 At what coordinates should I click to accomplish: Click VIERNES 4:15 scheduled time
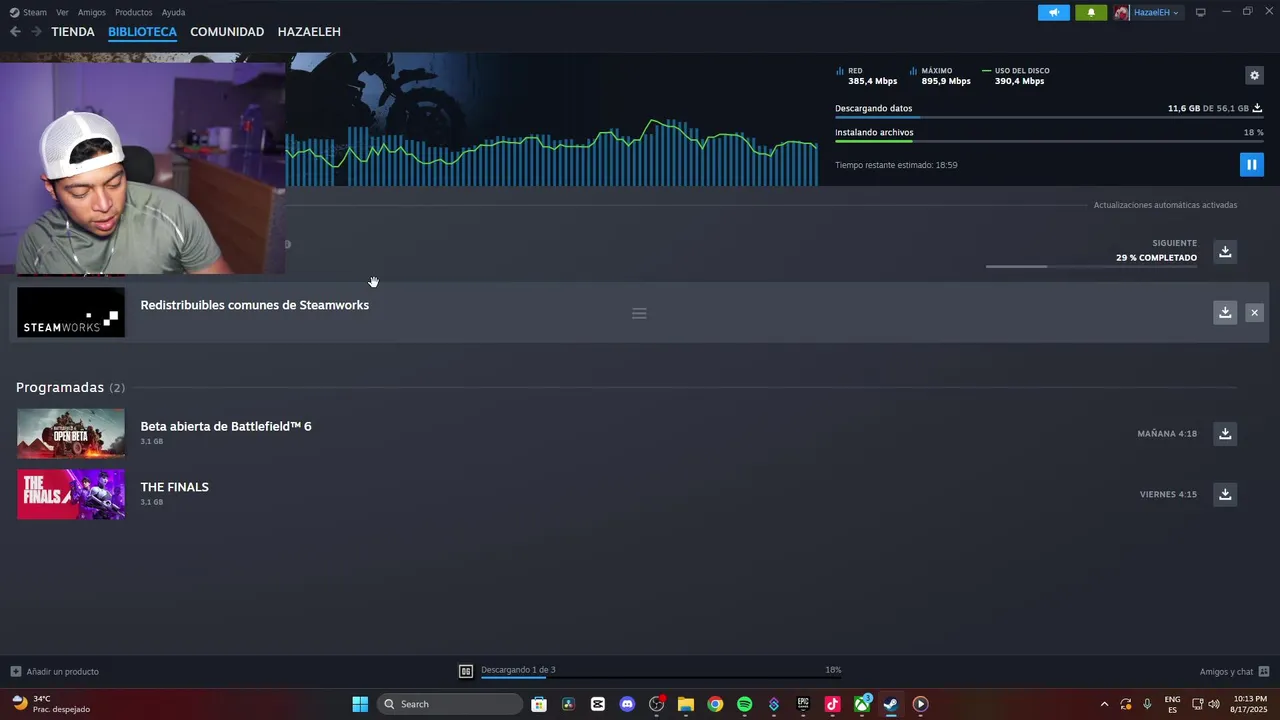[1168, 495]
